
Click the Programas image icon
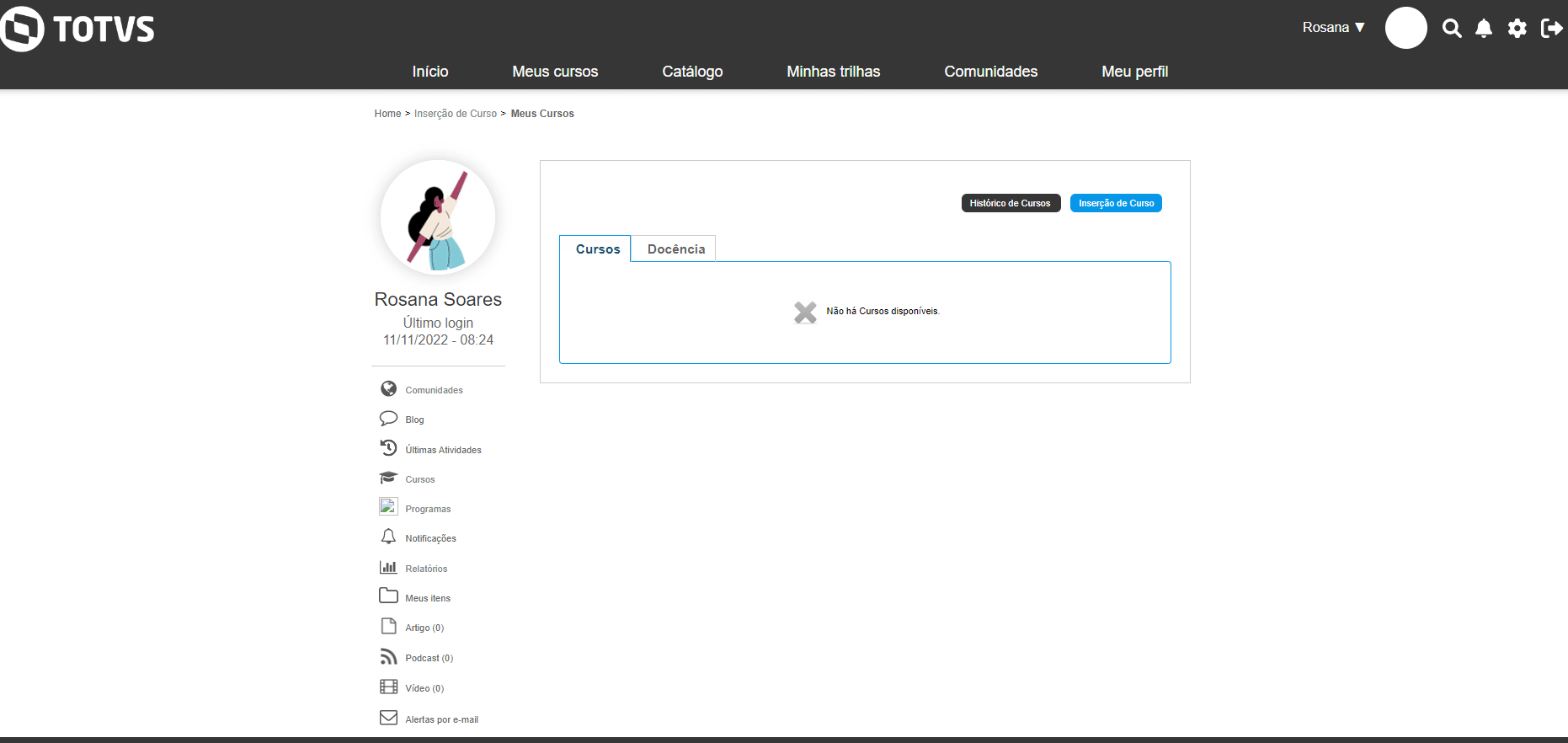[x=388, y=506]
